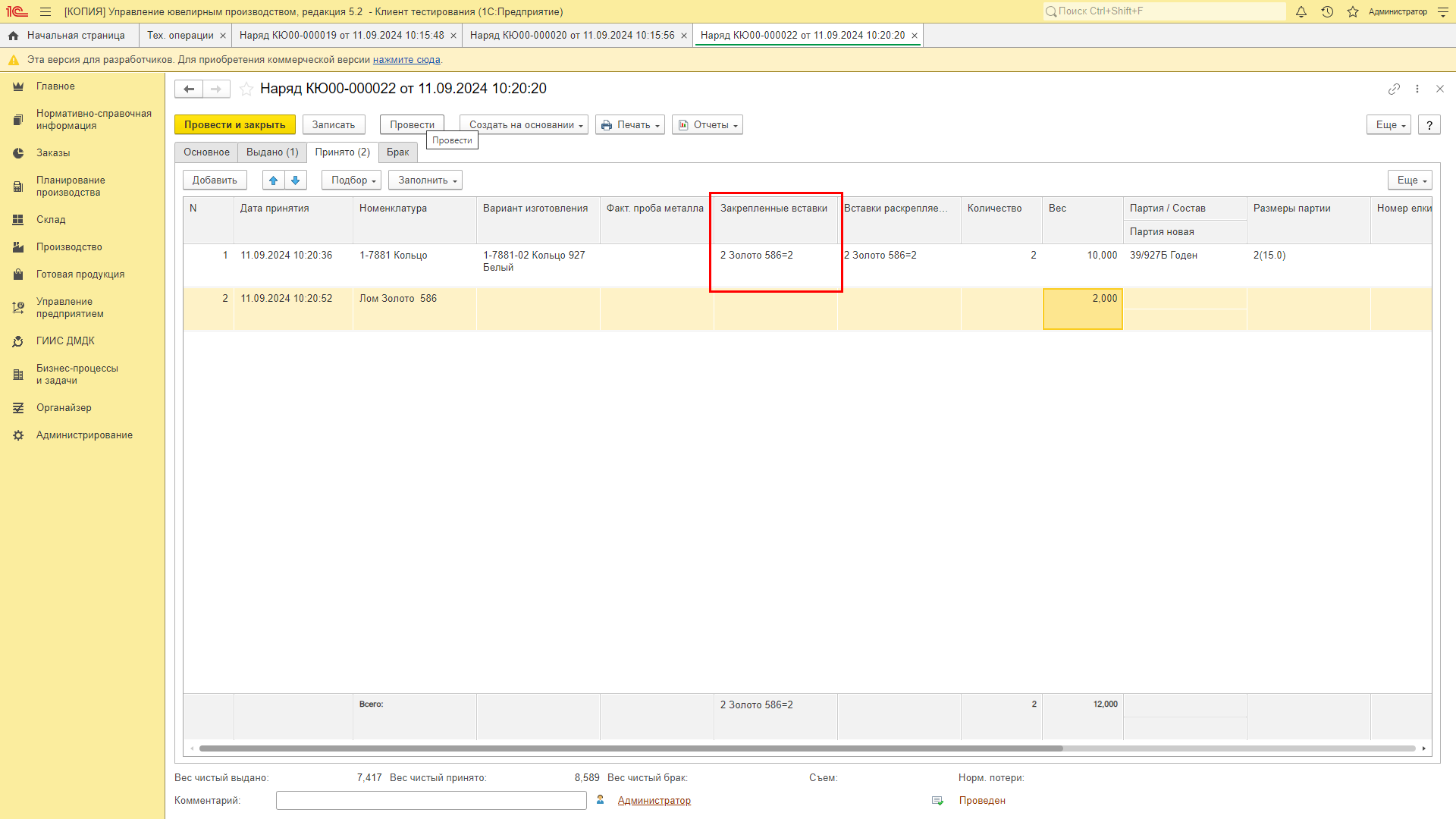Screen dimensions: 1456x819
Task: Click Закрепленные вставки column header
Action: (775, 220)
